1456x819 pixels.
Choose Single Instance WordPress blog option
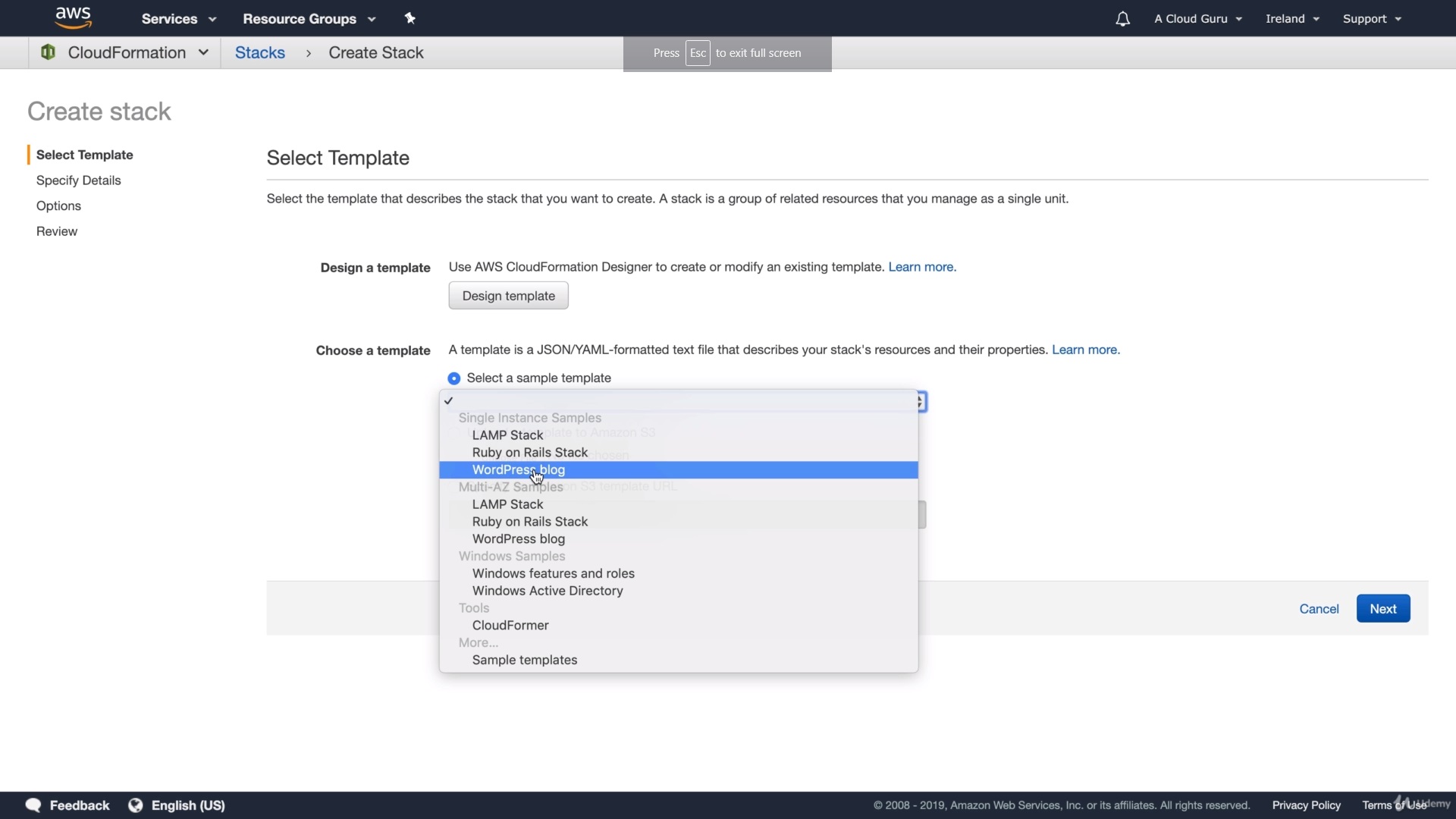coord(518,470)
